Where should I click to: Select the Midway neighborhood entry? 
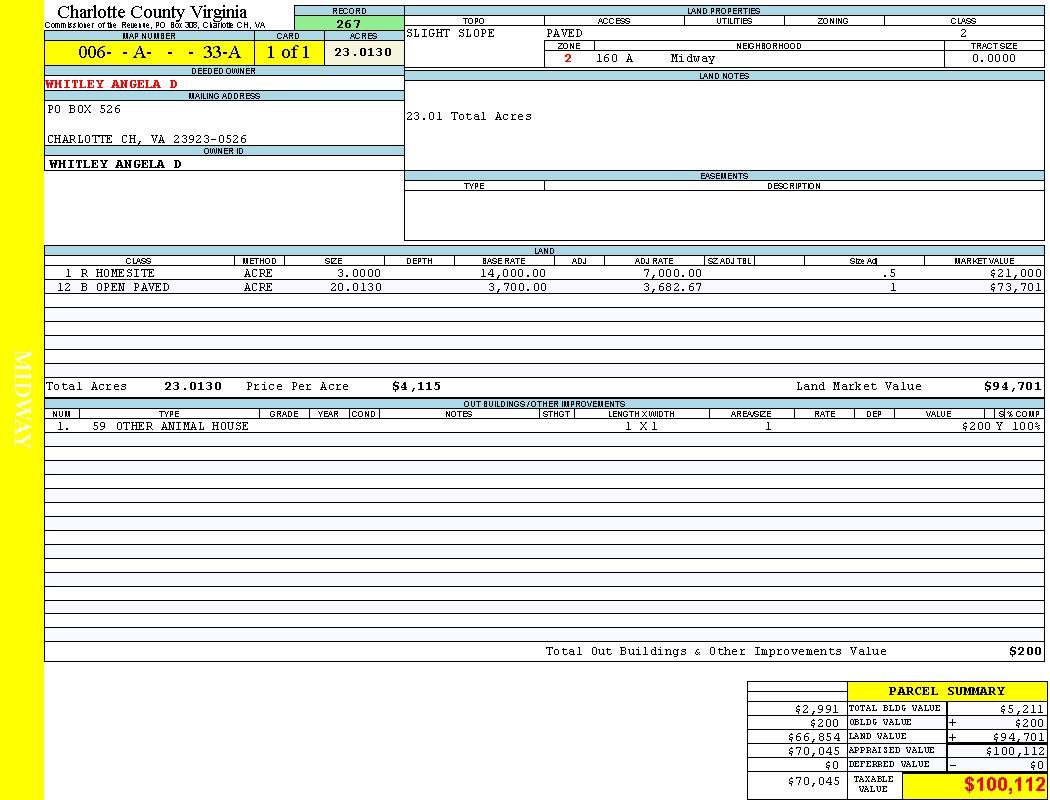click(693, 58)
